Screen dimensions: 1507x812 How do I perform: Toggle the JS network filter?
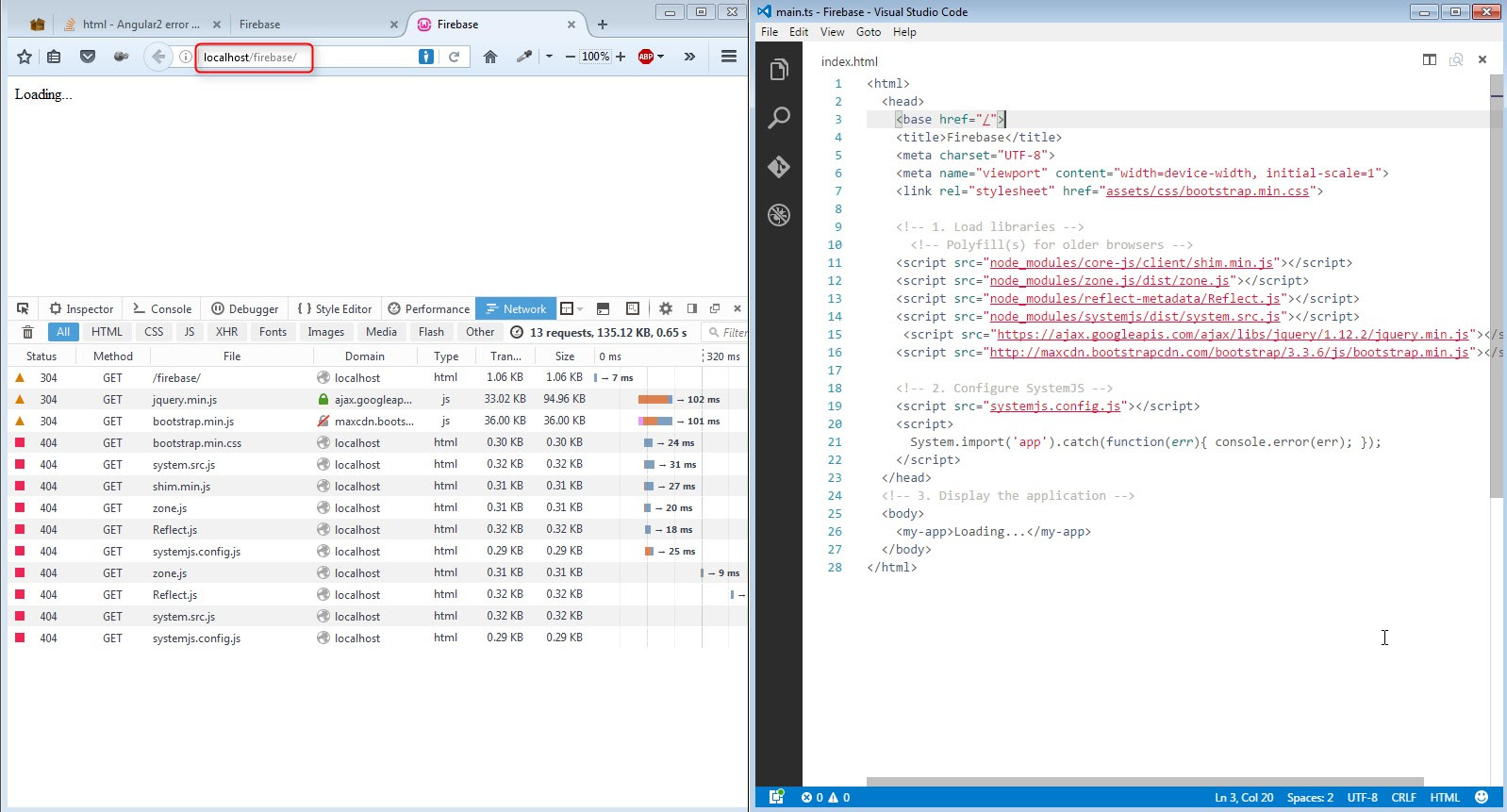pos(190,332)
